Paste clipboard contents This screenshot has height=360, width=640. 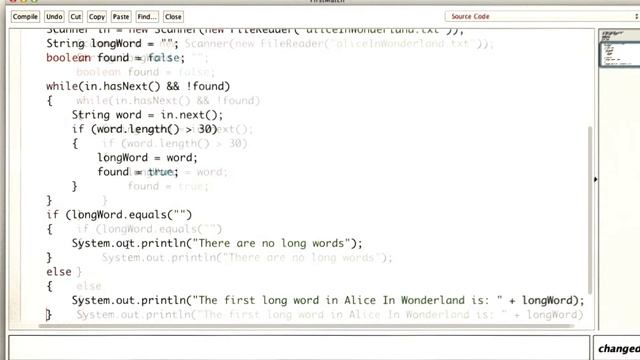(x=121, y=17)
